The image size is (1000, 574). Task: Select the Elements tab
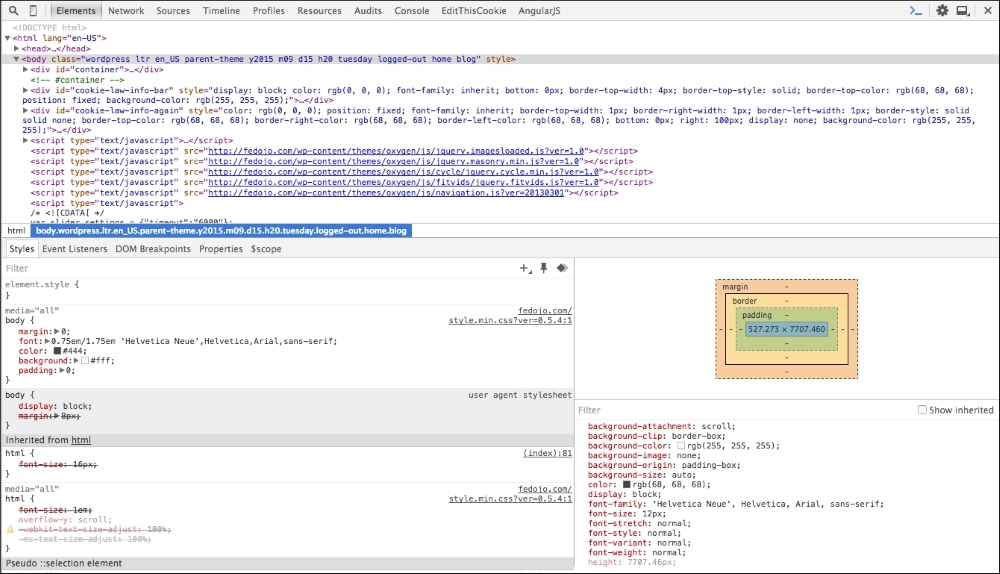pyautogui.click(x=75, y=11)
